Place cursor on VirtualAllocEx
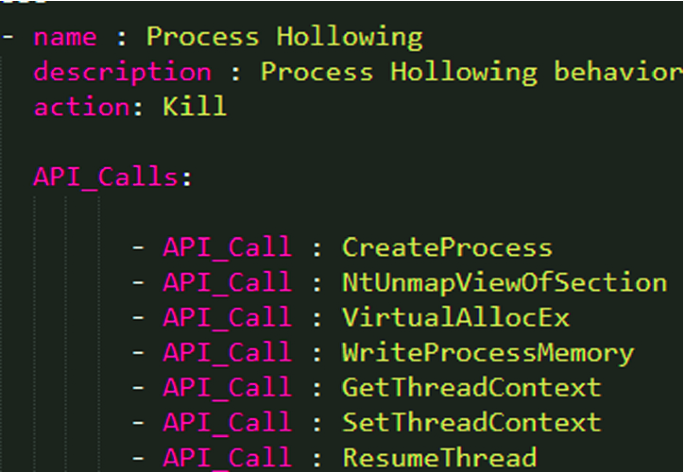685x472 pixels. (x=456, y=318)
